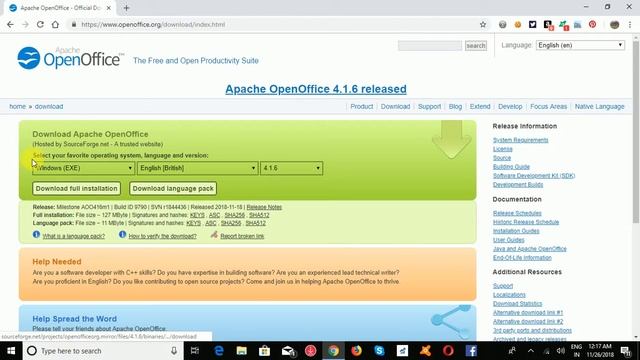Open operating system dropdown Windows (EXE)
The height and width of the screenshot is (360, 640).
click(84, 168)
